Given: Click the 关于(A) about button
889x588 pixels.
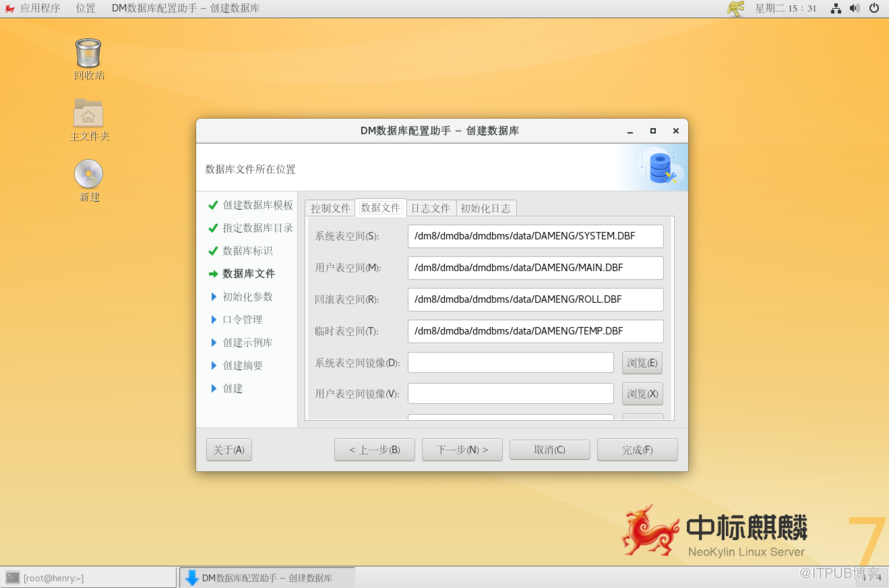Looking at the screenshot, I should click(x=229, y=450).
